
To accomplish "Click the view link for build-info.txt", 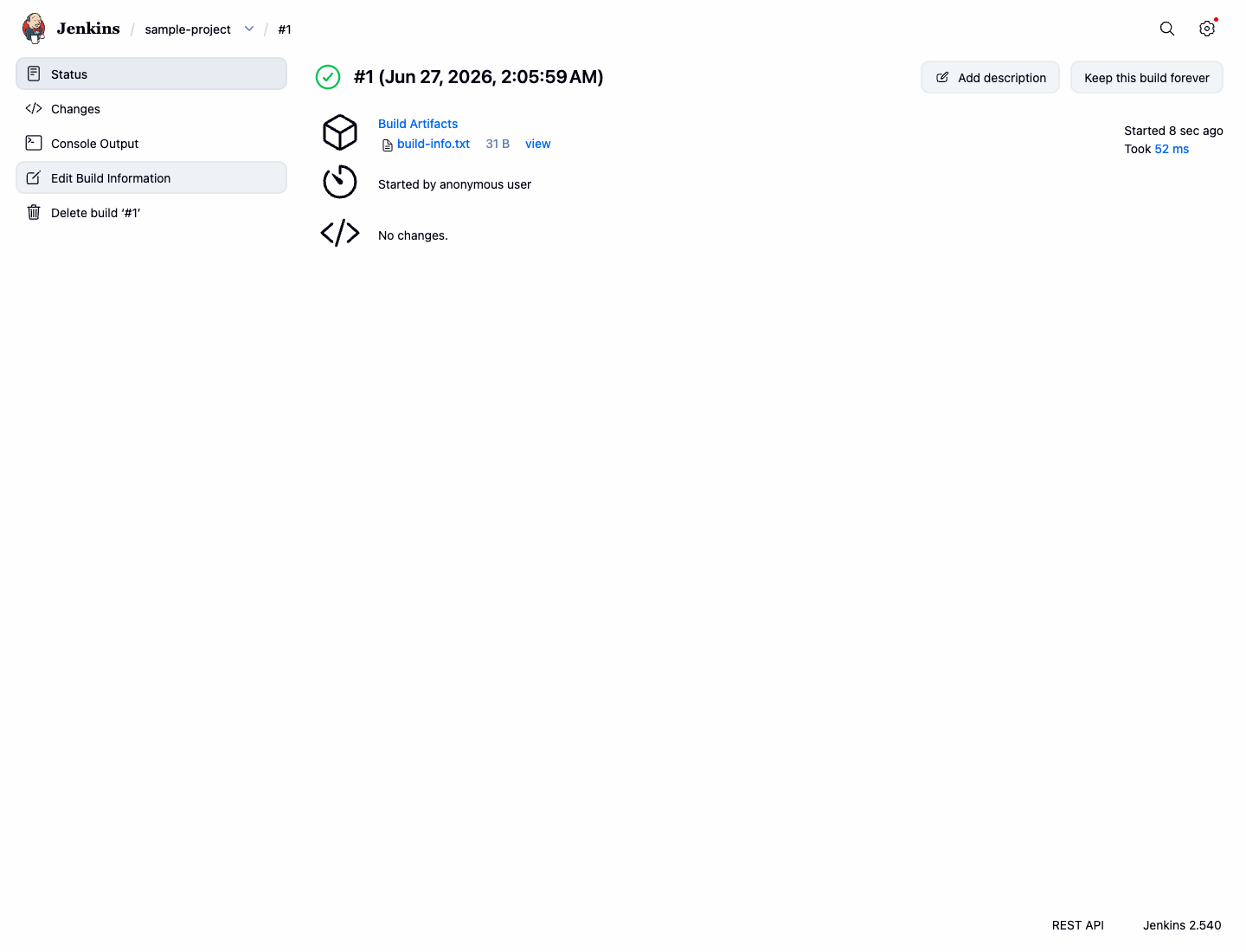I will [537, 144].
